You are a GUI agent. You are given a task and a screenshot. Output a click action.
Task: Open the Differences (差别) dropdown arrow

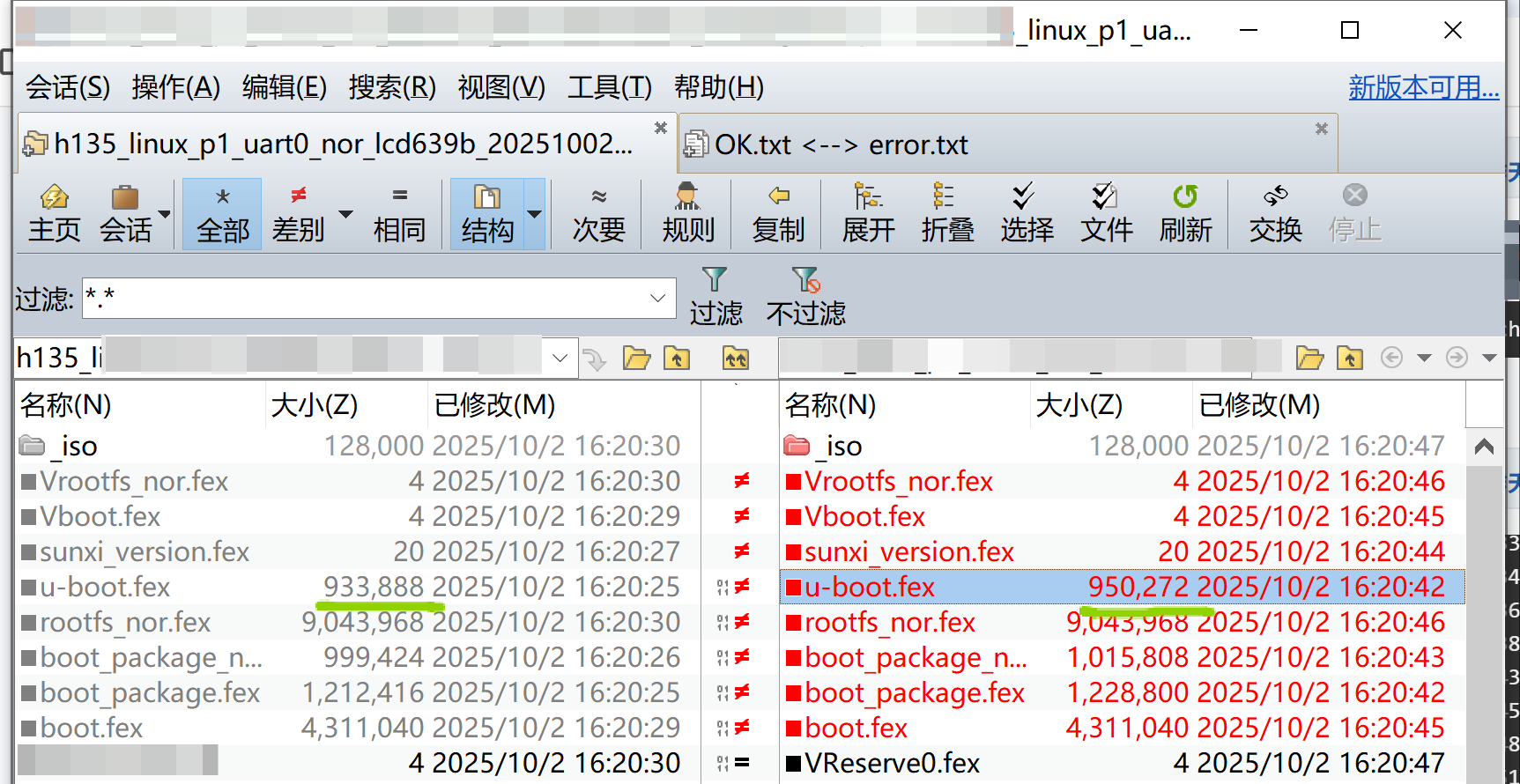[346, 214]
